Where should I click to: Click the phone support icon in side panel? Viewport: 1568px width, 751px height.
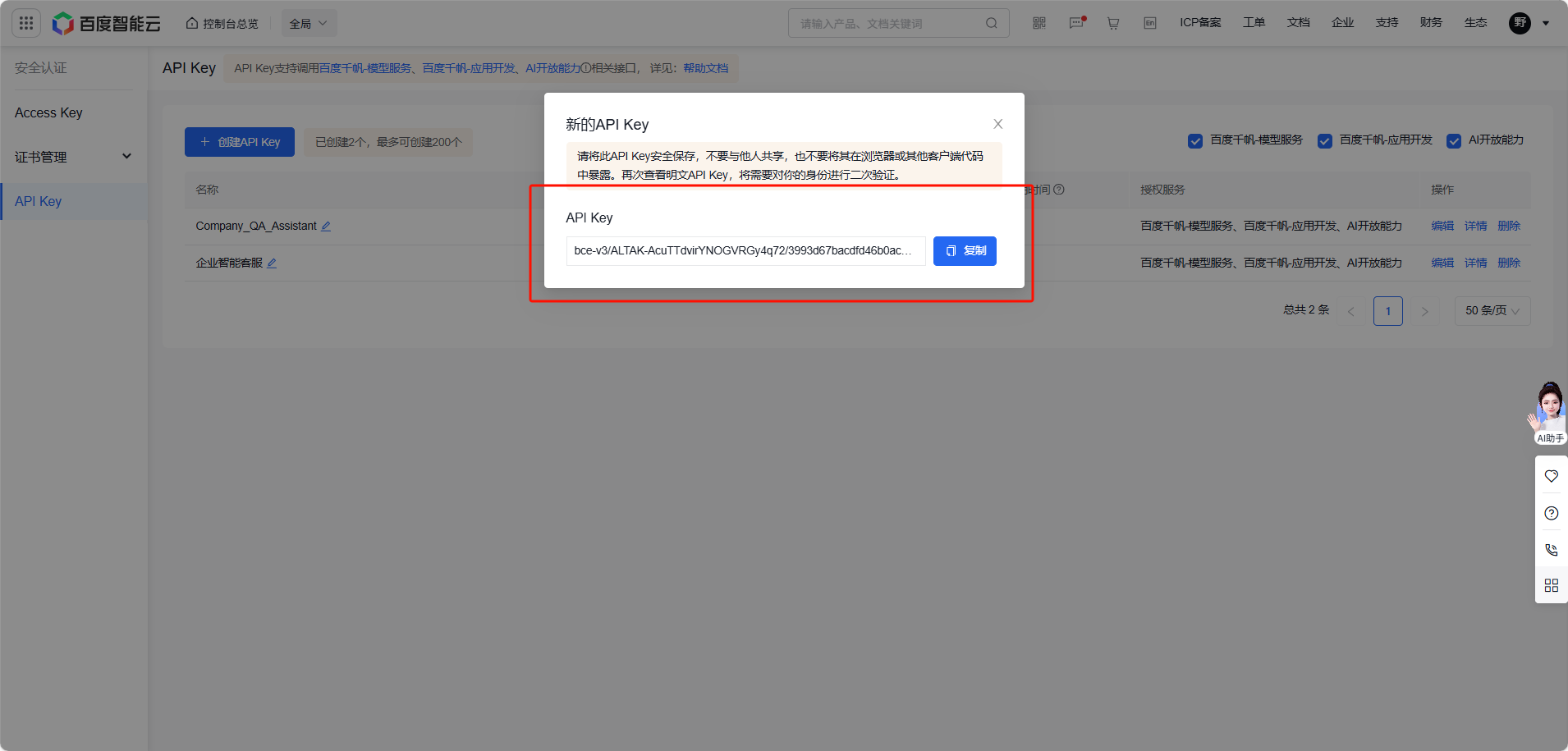point(1551,549)
